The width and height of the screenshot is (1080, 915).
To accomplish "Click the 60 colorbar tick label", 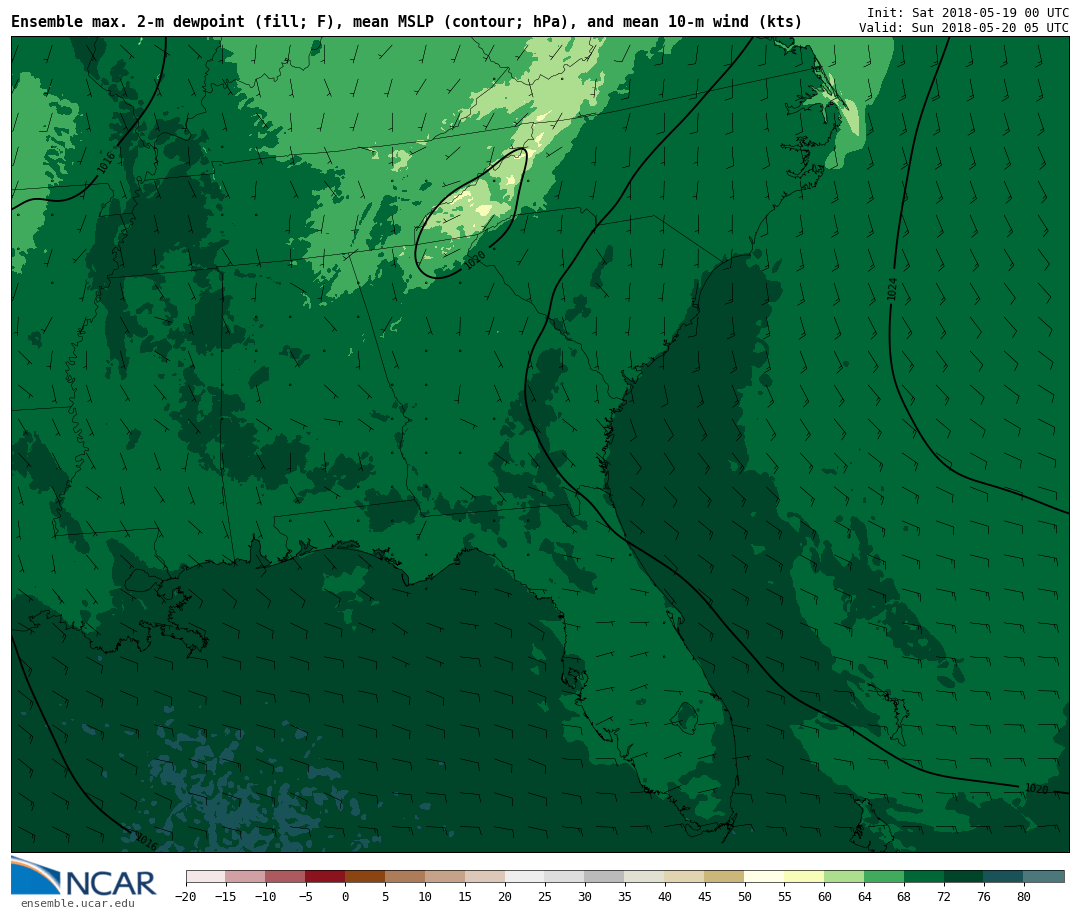I will coord(824,896).
